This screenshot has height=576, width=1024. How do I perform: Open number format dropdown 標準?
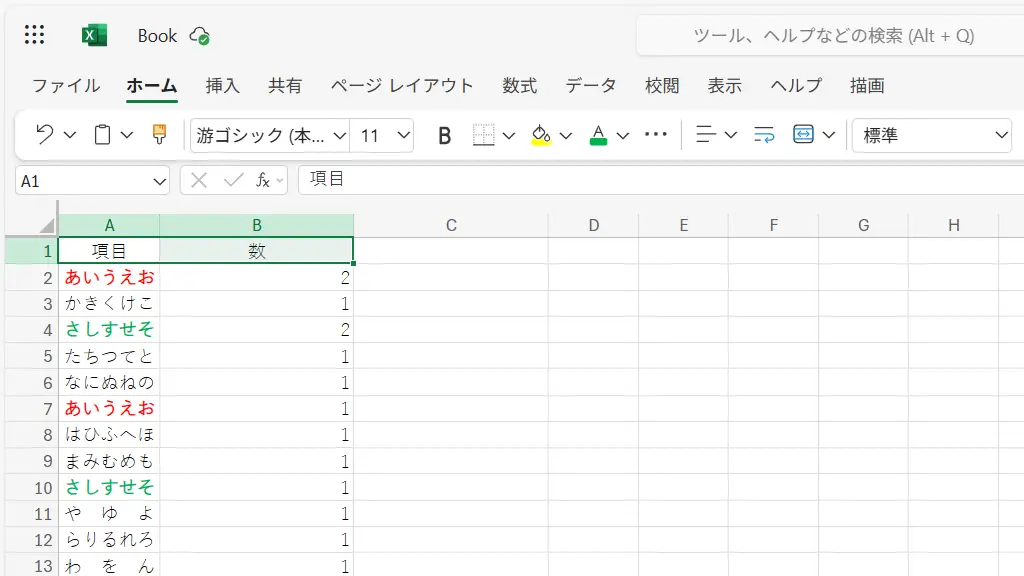932,135
